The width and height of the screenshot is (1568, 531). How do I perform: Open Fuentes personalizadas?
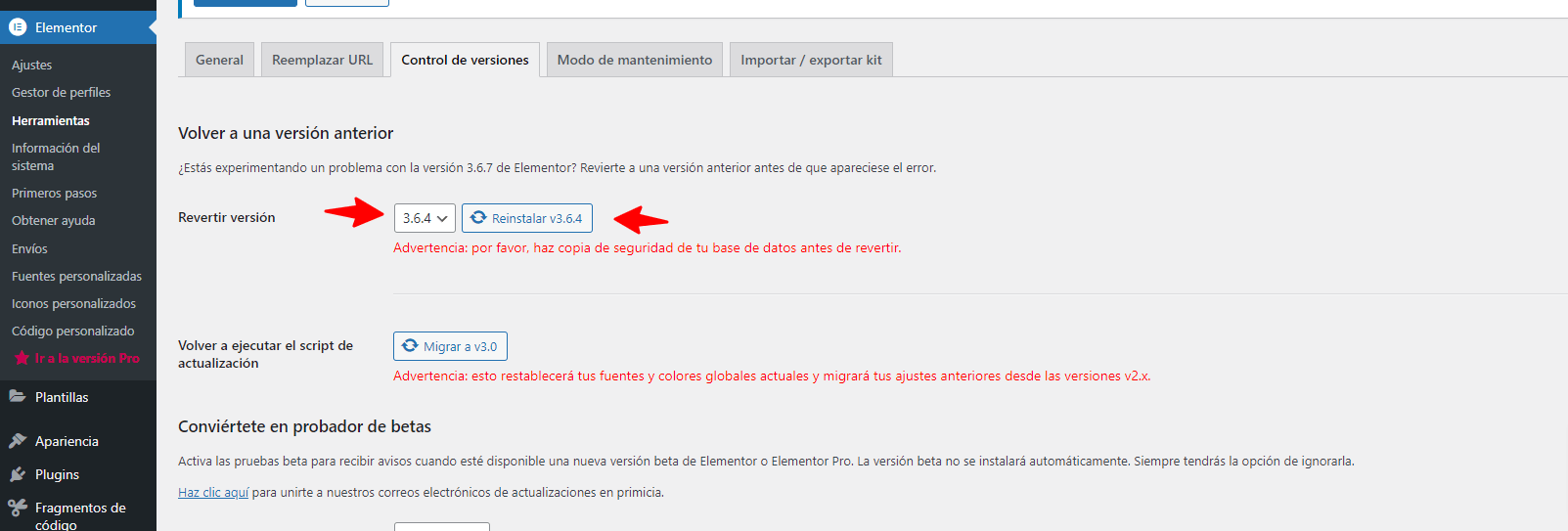76,276
